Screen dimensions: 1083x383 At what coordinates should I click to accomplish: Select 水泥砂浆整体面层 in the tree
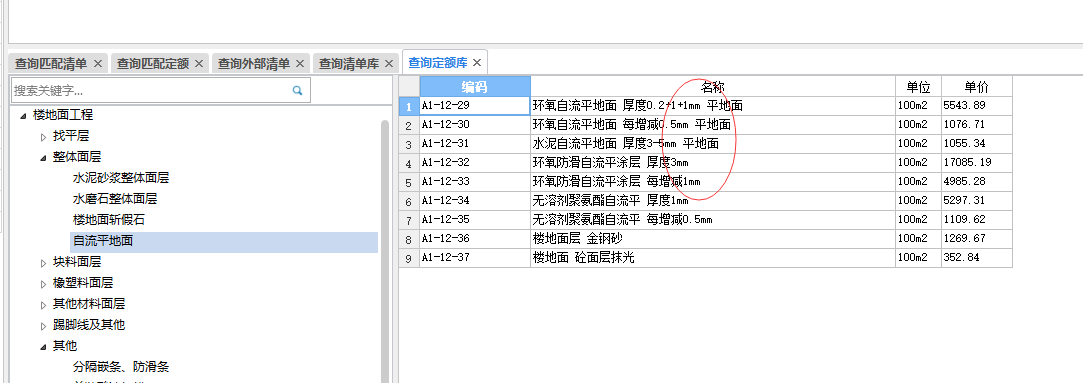121,178
